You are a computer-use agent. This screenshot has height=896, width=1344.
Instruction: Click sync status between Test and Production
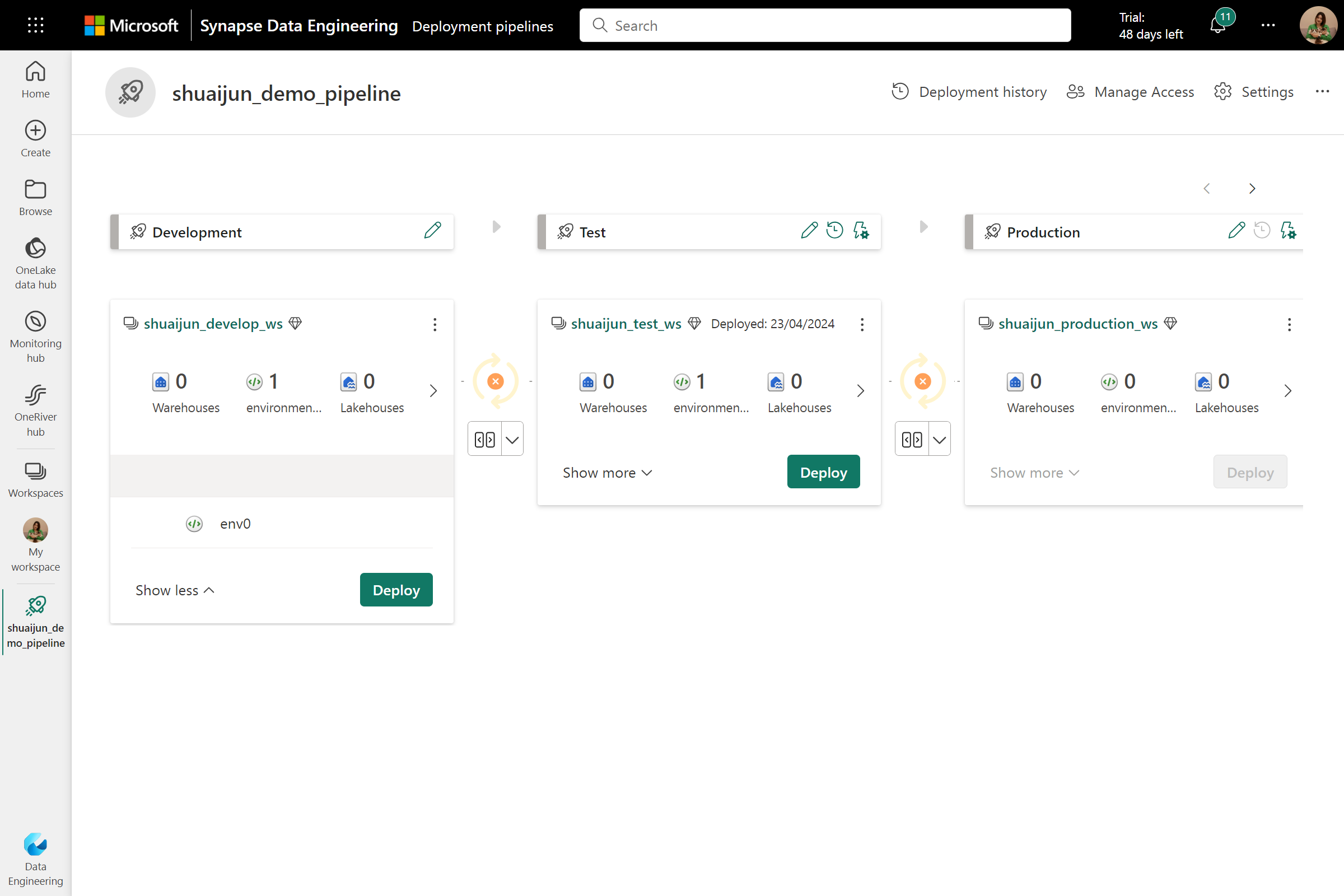[x=923, y=381]
